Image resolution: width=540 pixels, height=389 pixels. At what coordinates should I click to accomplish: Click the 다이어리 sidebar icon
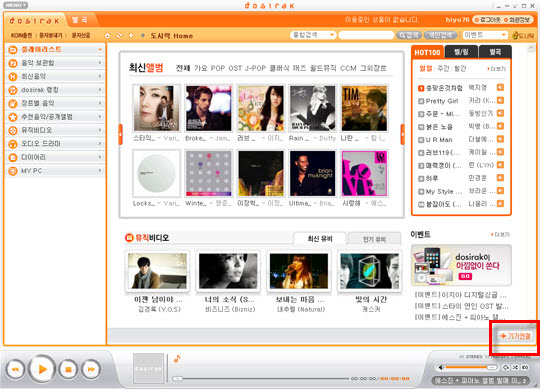click(x=13, y=157)
